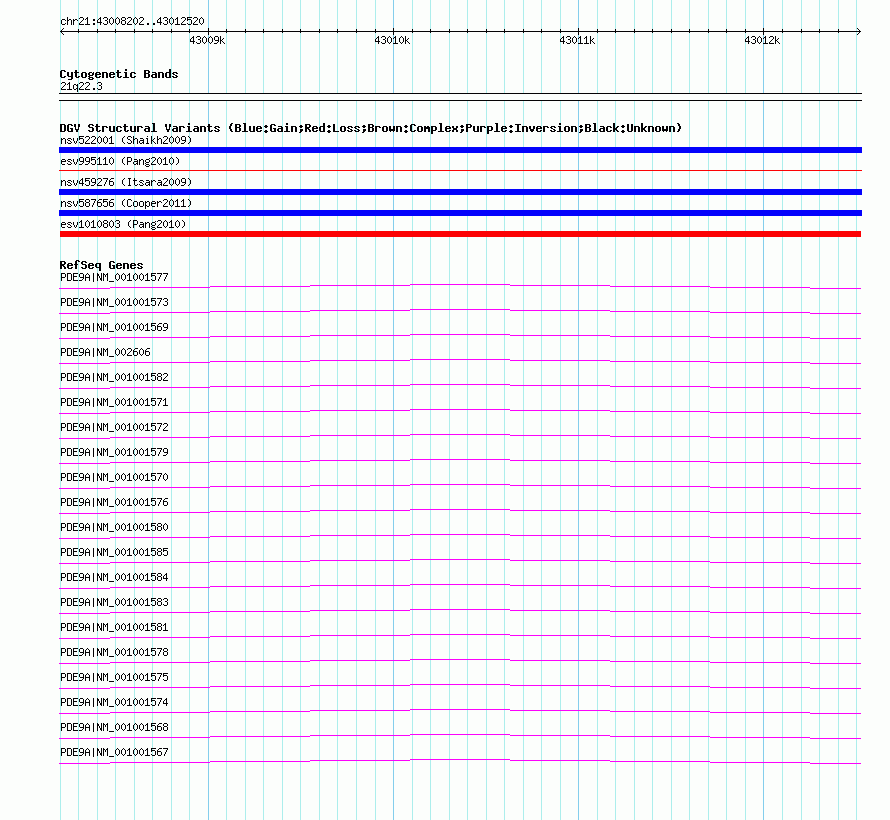Click the blue gain bar under nsv522001
The width and height of the screenshot is (890, 820).
(x=460, y=150)
